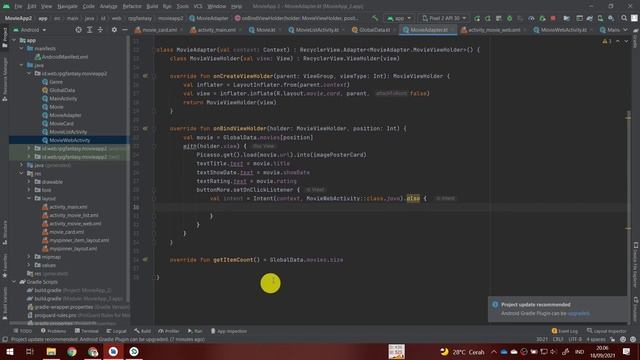This screenshot has width=640, height=360.
Task: Open Chrome from taskbar
Action: 72,351
